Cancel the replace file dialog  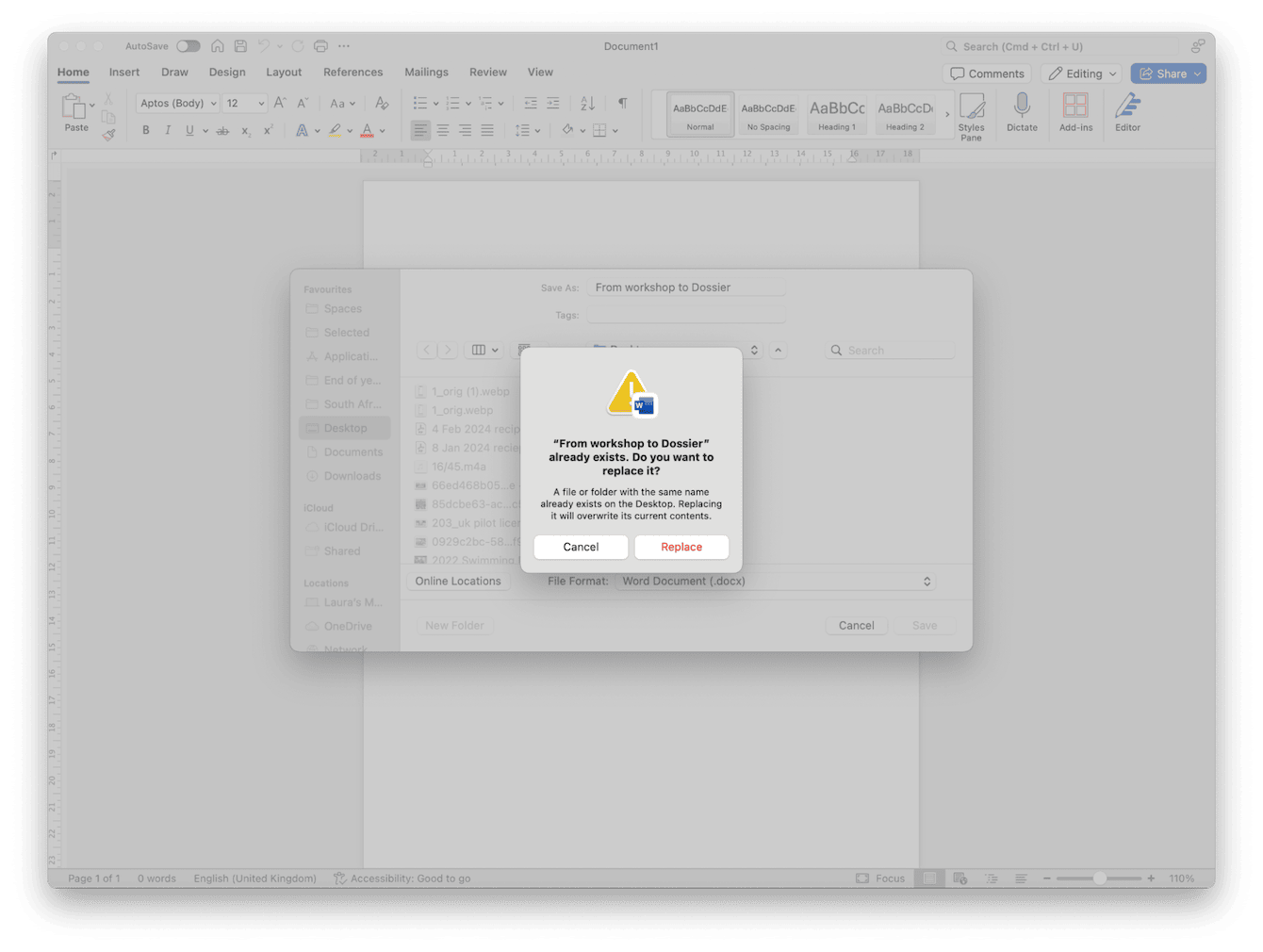coord(581,547)
